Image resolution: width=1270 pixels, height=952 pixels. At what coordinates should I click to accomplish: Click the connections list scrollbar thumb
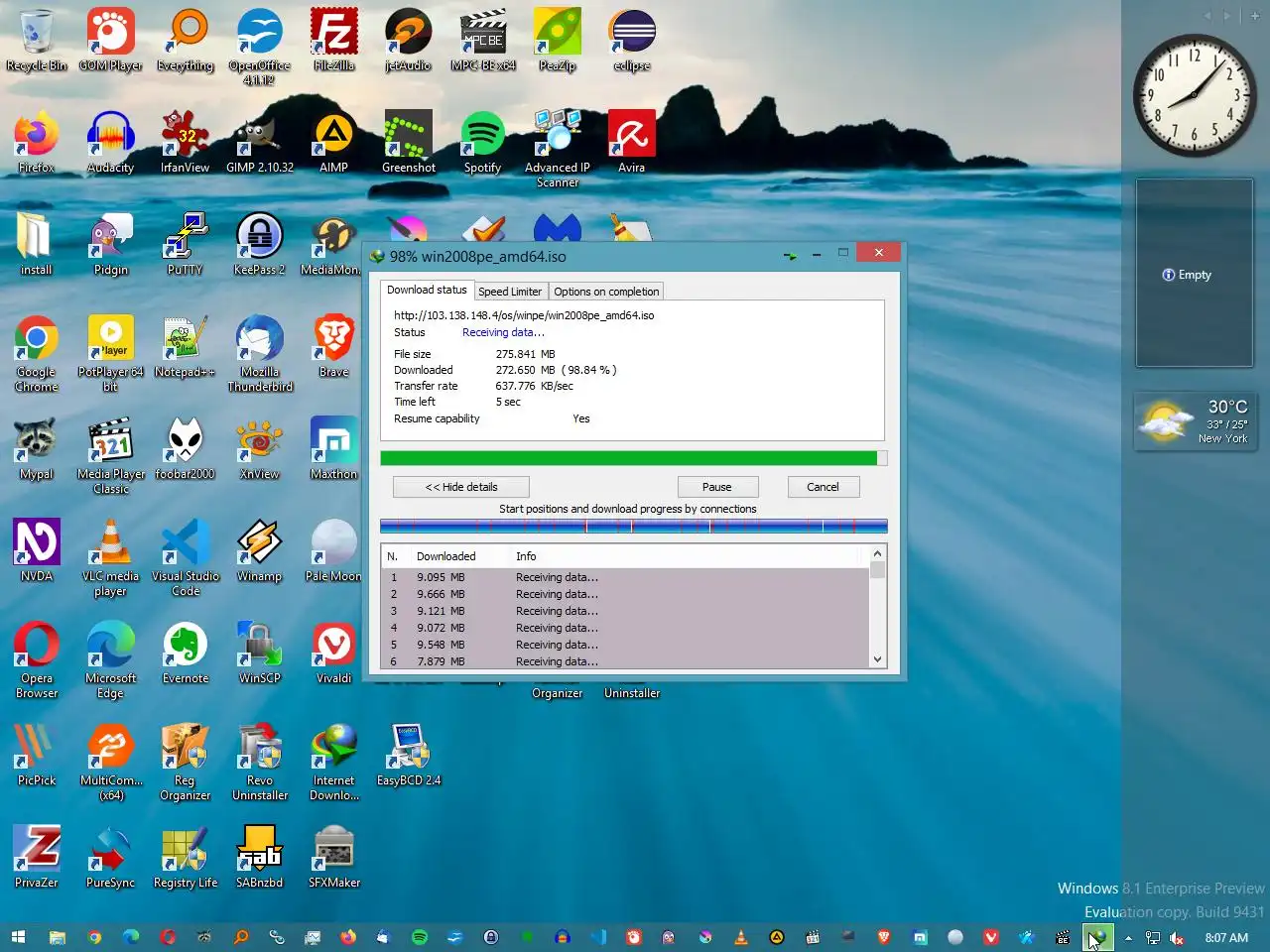877,570
